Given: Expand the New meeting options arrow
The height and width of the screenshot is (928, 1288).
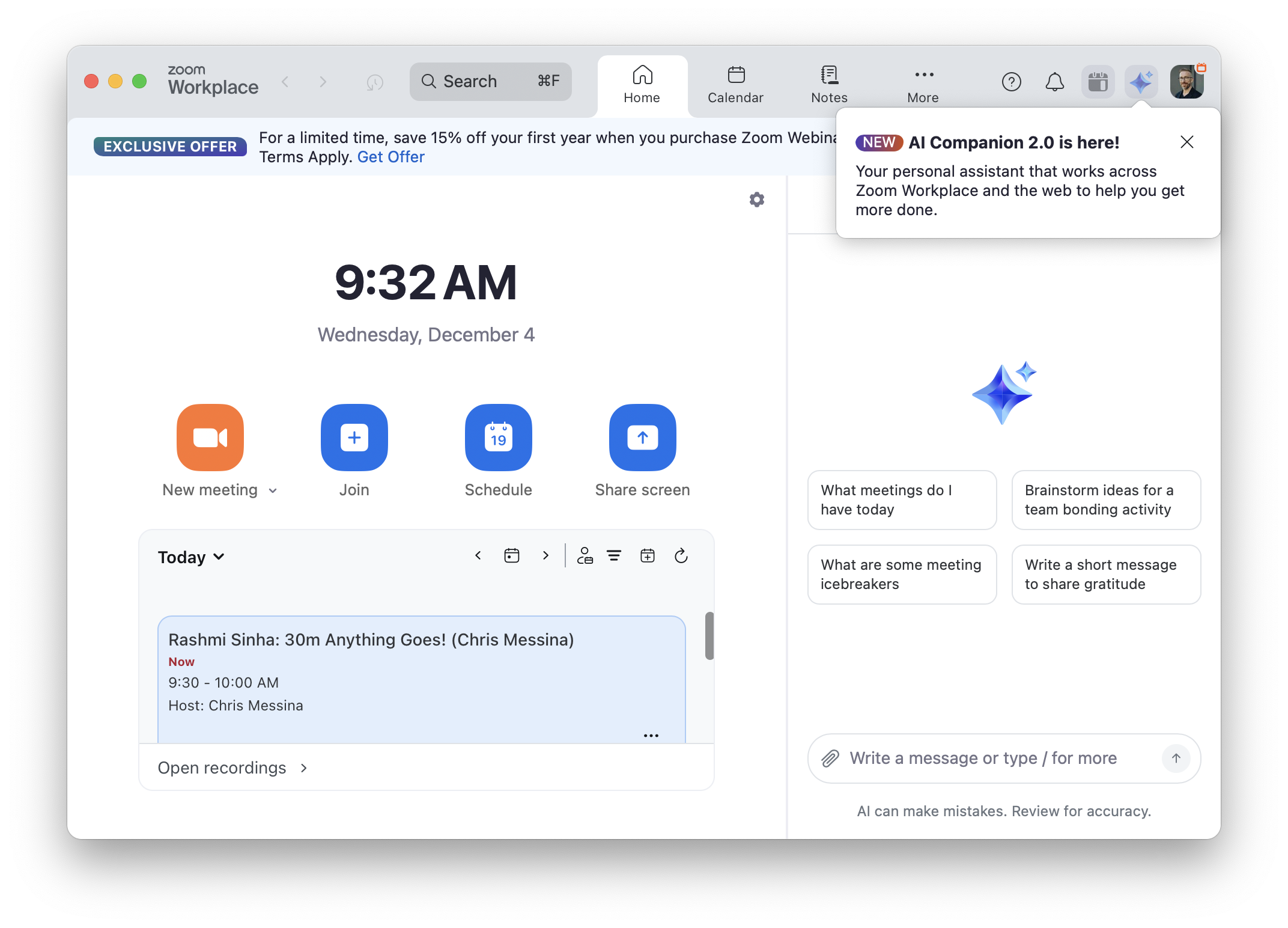Looking at the screenshot, I should pyautogui.click(x=273, y=490).
